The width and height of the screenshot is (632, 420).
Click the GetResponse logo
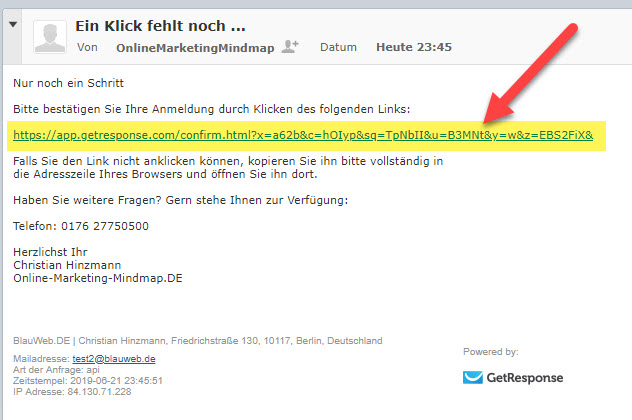tap(513, 377)
